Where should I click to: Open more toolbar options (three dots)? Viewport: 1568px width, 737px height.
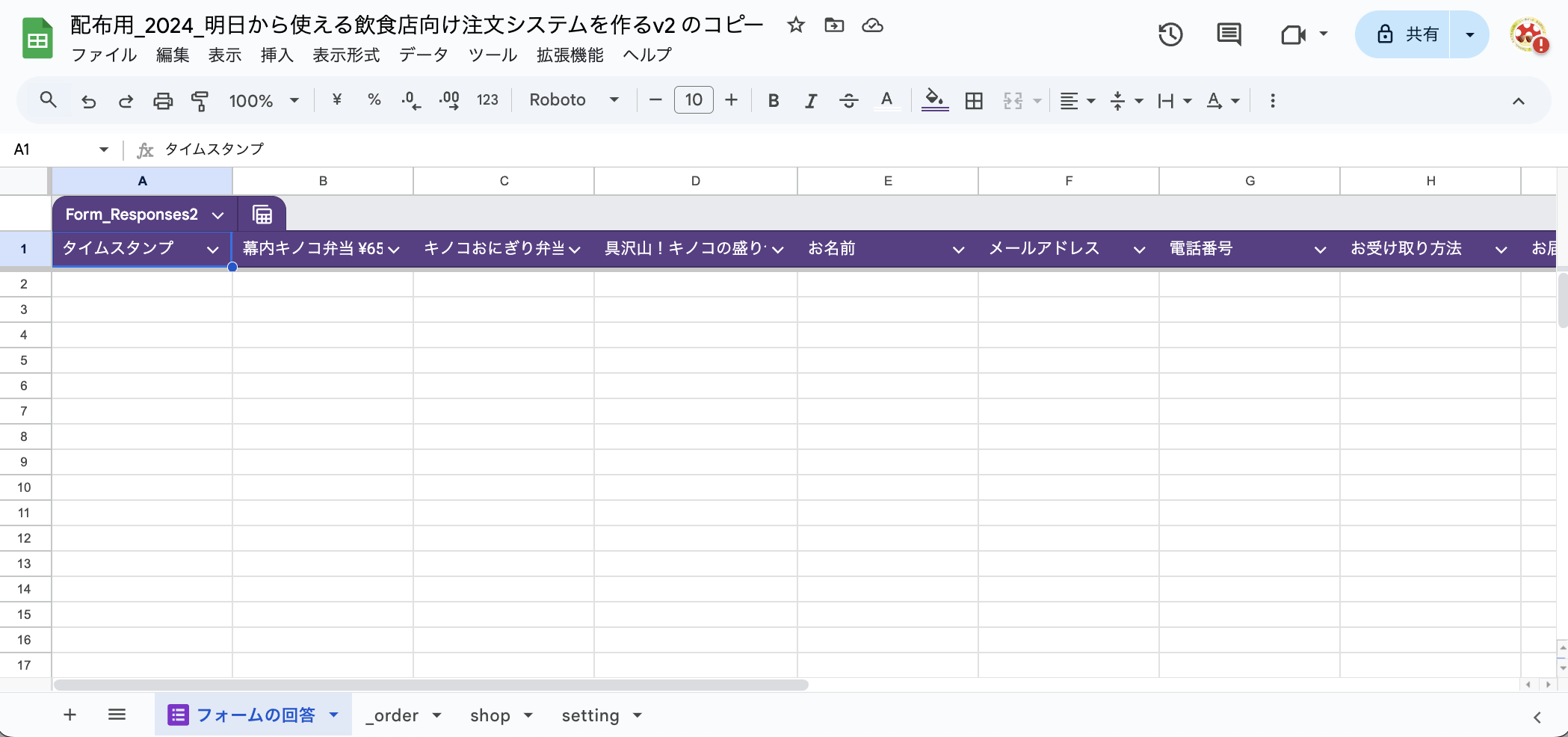click(x=1273, y=100)
